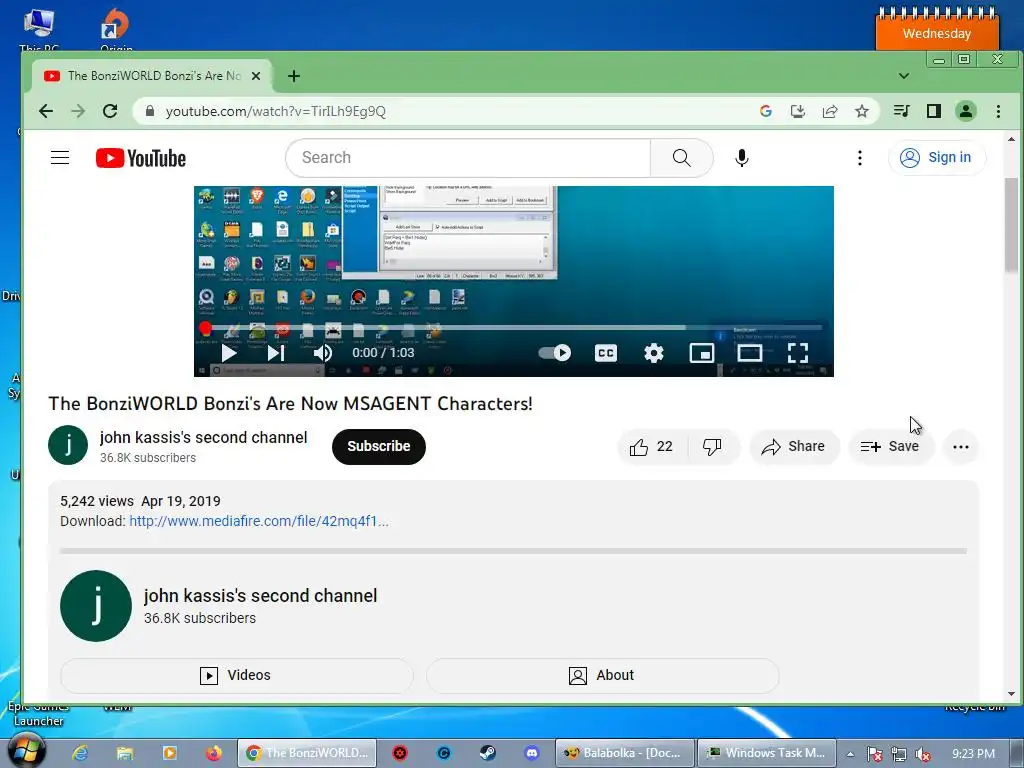Switch to Windows Task Manager window
This screenshot has height=768, width=1024.
coord(766,753)
